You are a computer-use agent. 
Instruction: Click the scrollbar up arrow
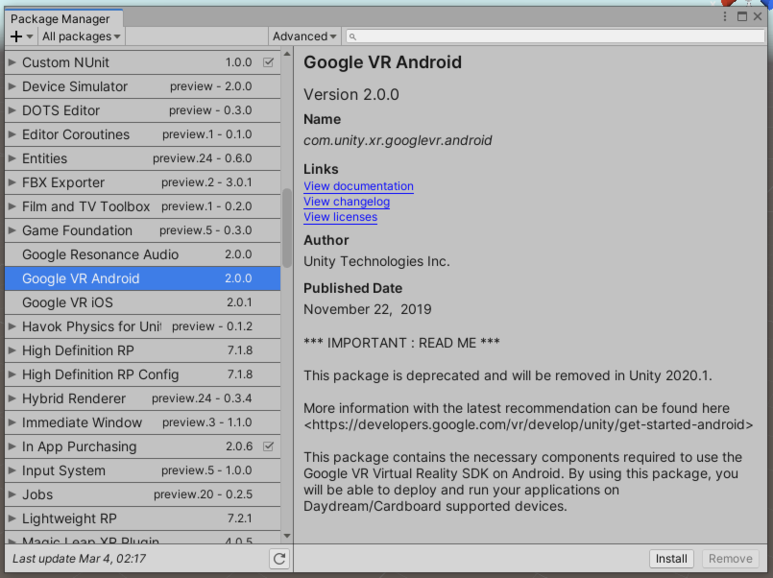(x=287, y=53)
